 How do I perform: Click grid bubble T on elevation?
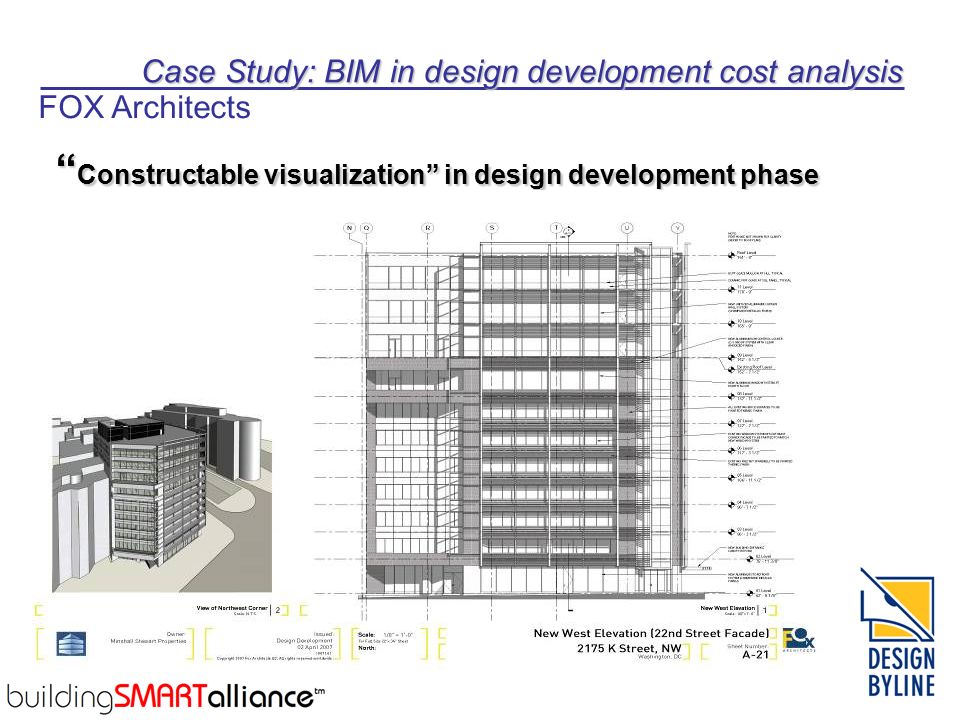pos(556,228)
